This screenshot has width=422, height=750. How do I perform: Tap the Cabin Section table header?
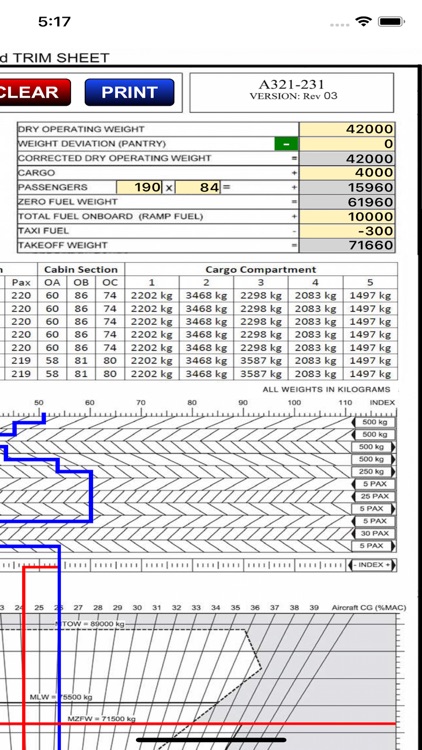pos(81,269)
